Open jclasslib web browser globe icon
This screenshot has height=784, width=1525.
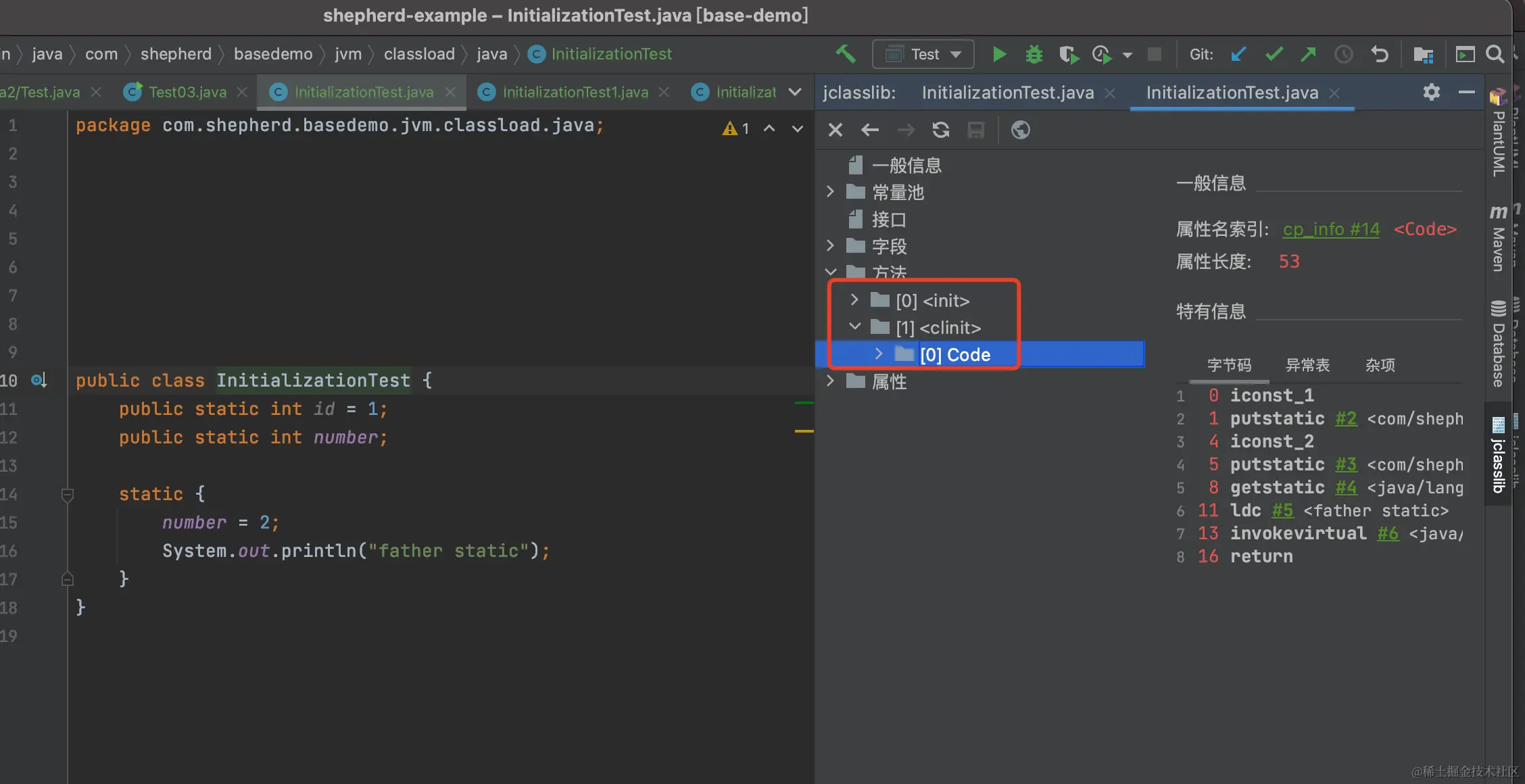(x=1020, y=130)
